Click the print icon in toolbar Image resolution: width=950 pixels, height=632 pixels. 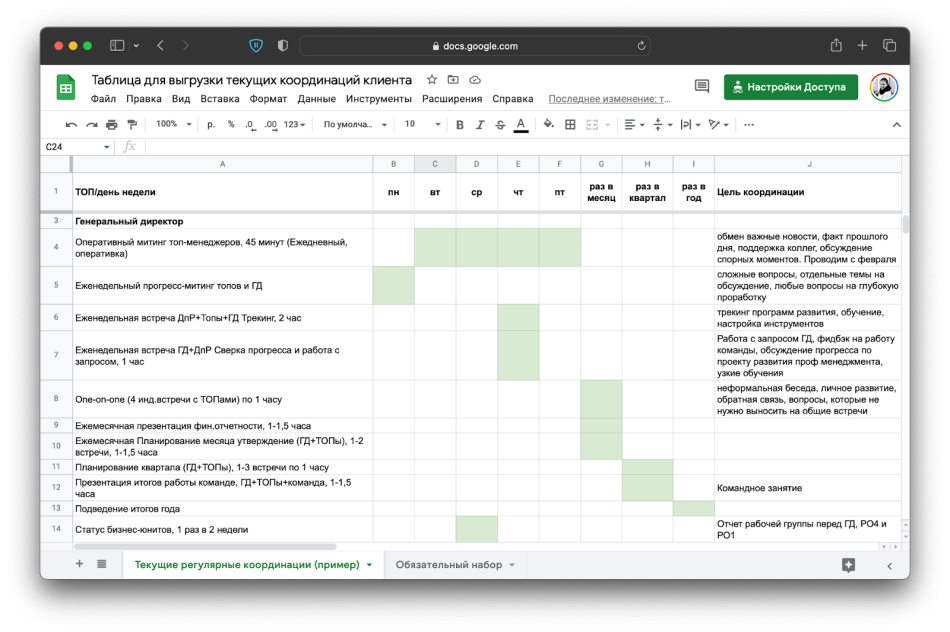(x=111, y=125)
